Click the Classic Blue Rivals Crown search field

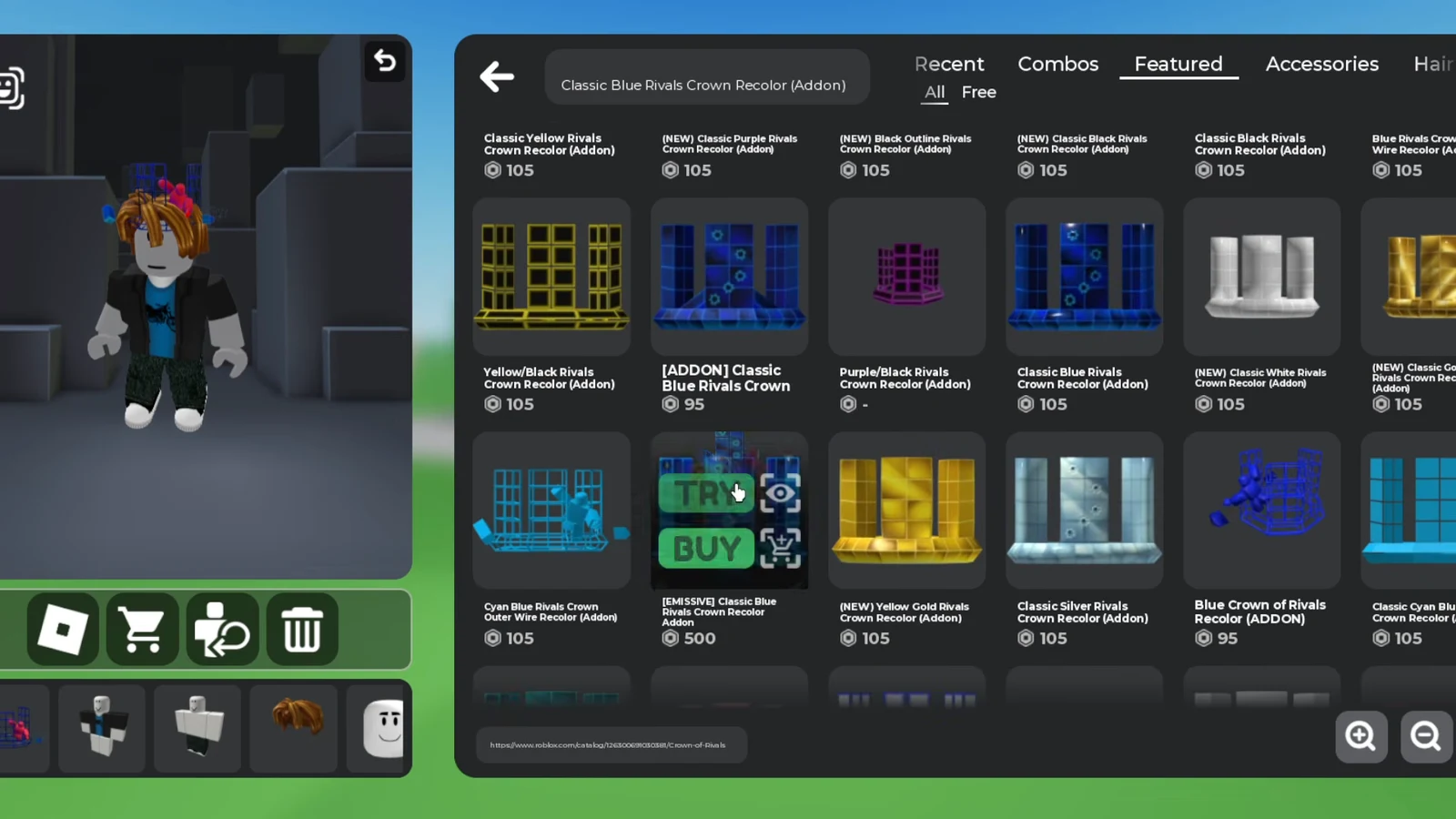click(707, 76)
